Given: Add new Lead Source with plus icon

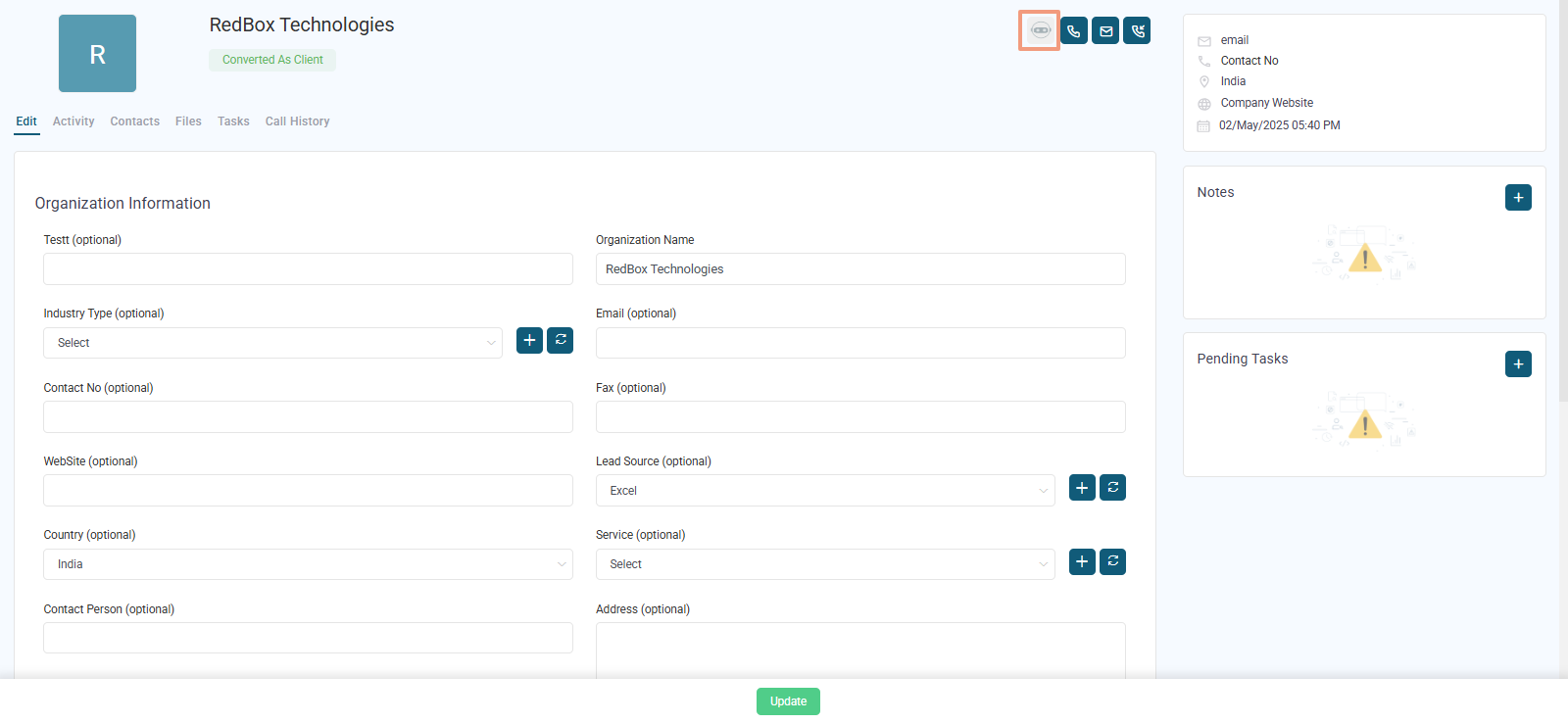Looking at the screenshot, I should (1082, 487).
